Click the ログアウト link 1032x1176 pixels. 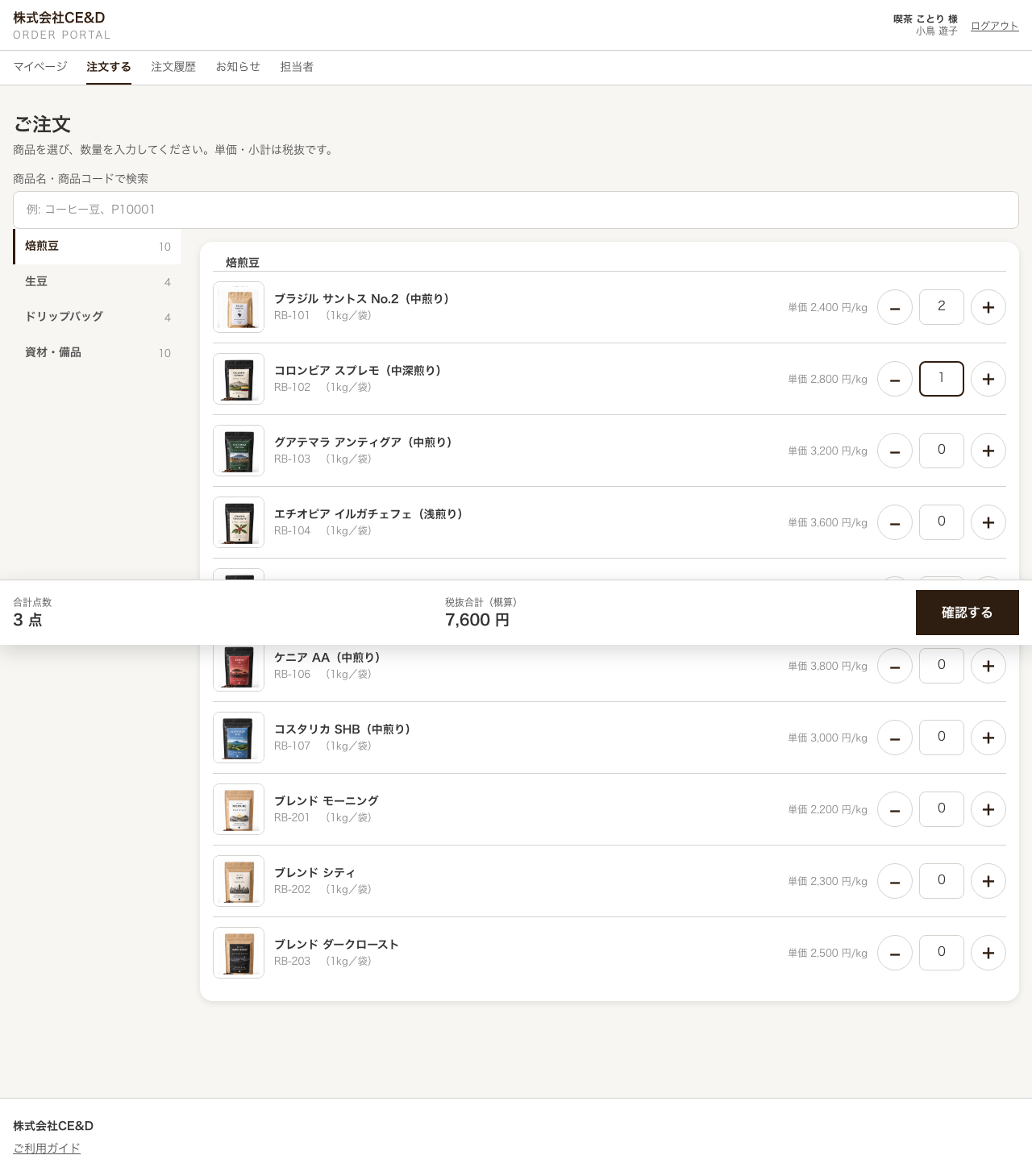(995, 26)
